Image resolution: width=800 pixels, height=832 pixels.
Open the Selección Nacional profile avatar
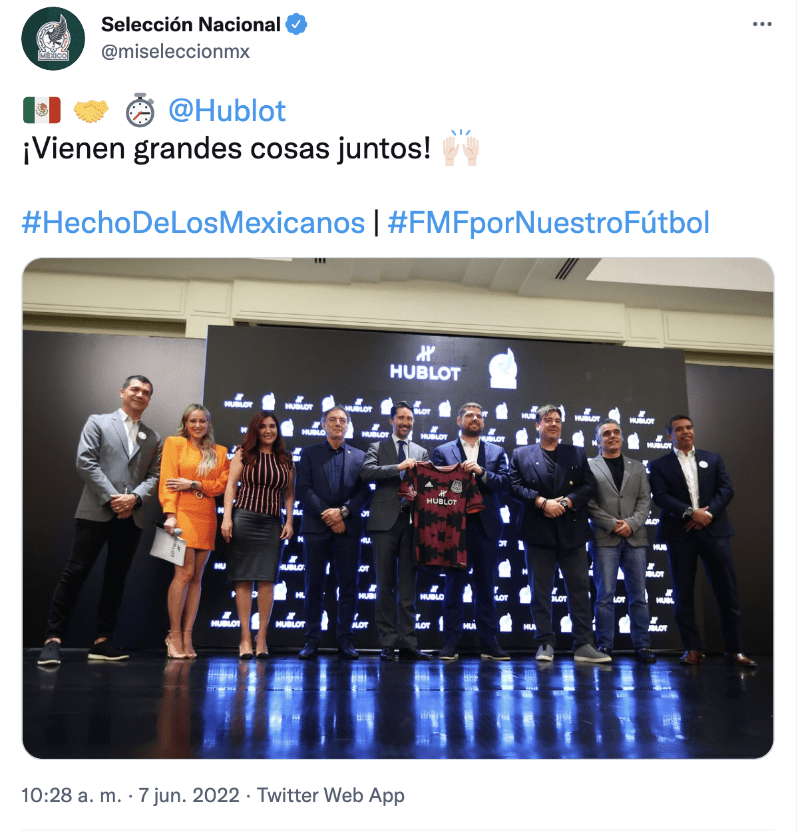[x=53, y=39]
